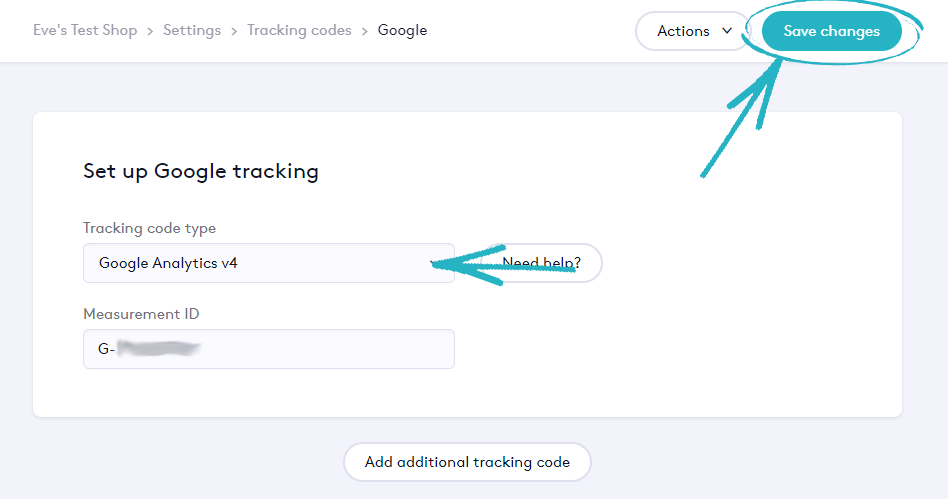
Task: Click the Measurement ID field label
Action: 141,314
